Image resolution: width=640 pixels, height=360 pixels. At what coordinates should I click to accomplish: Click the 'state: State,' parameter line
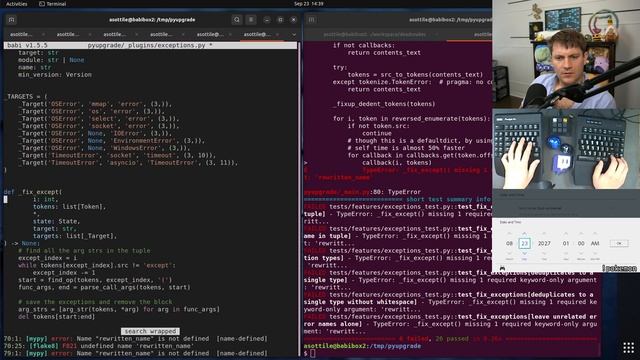point(57,221)
